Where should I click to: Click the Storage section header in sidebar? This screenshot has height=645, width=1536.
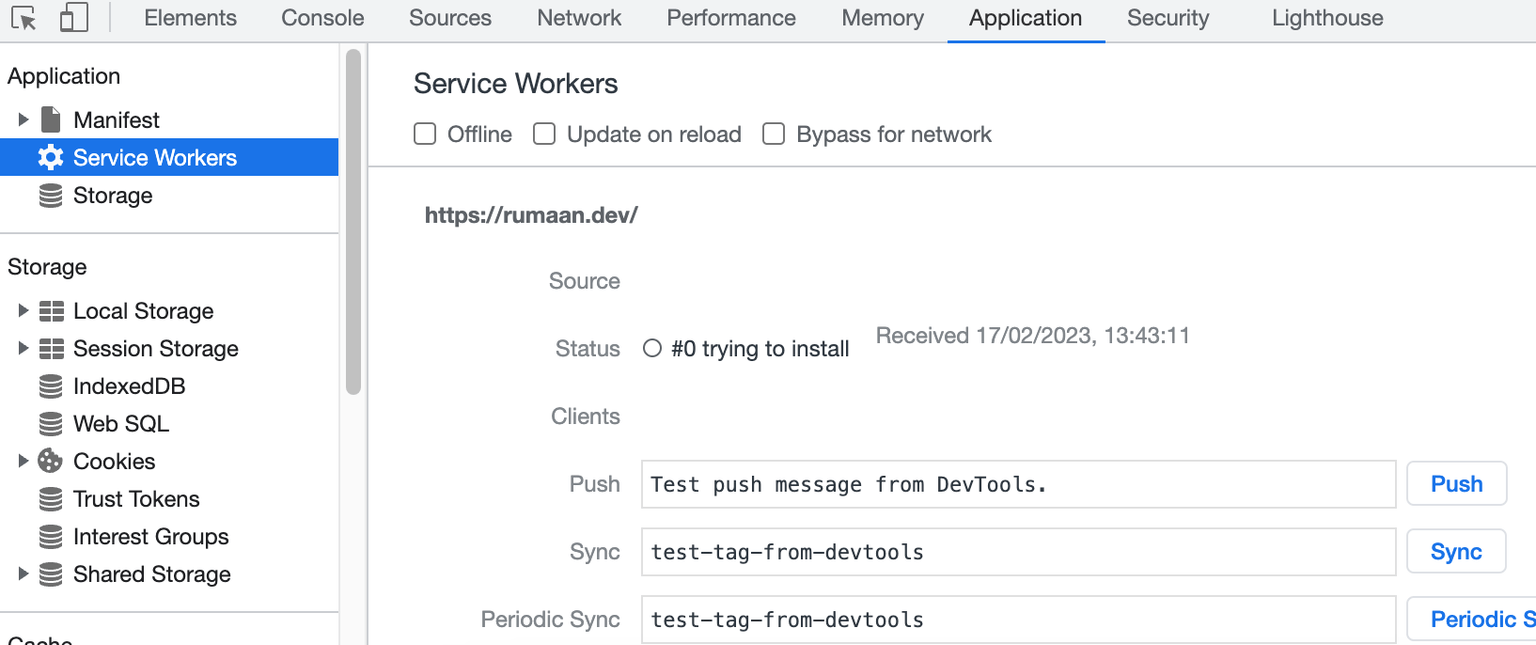47,267
